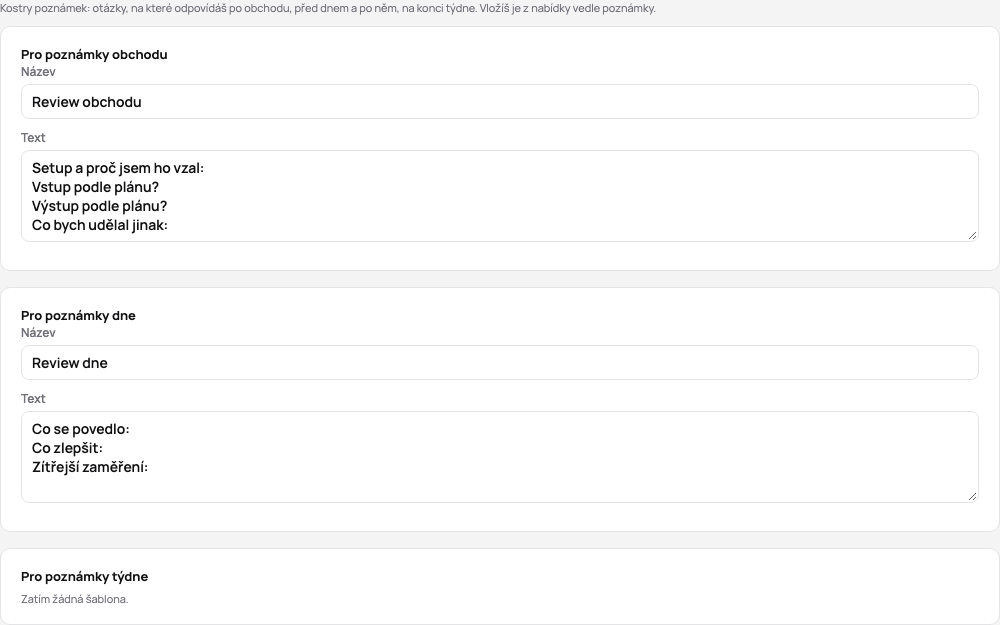Click the line "Co zlepšit:"

click(68, 448)
